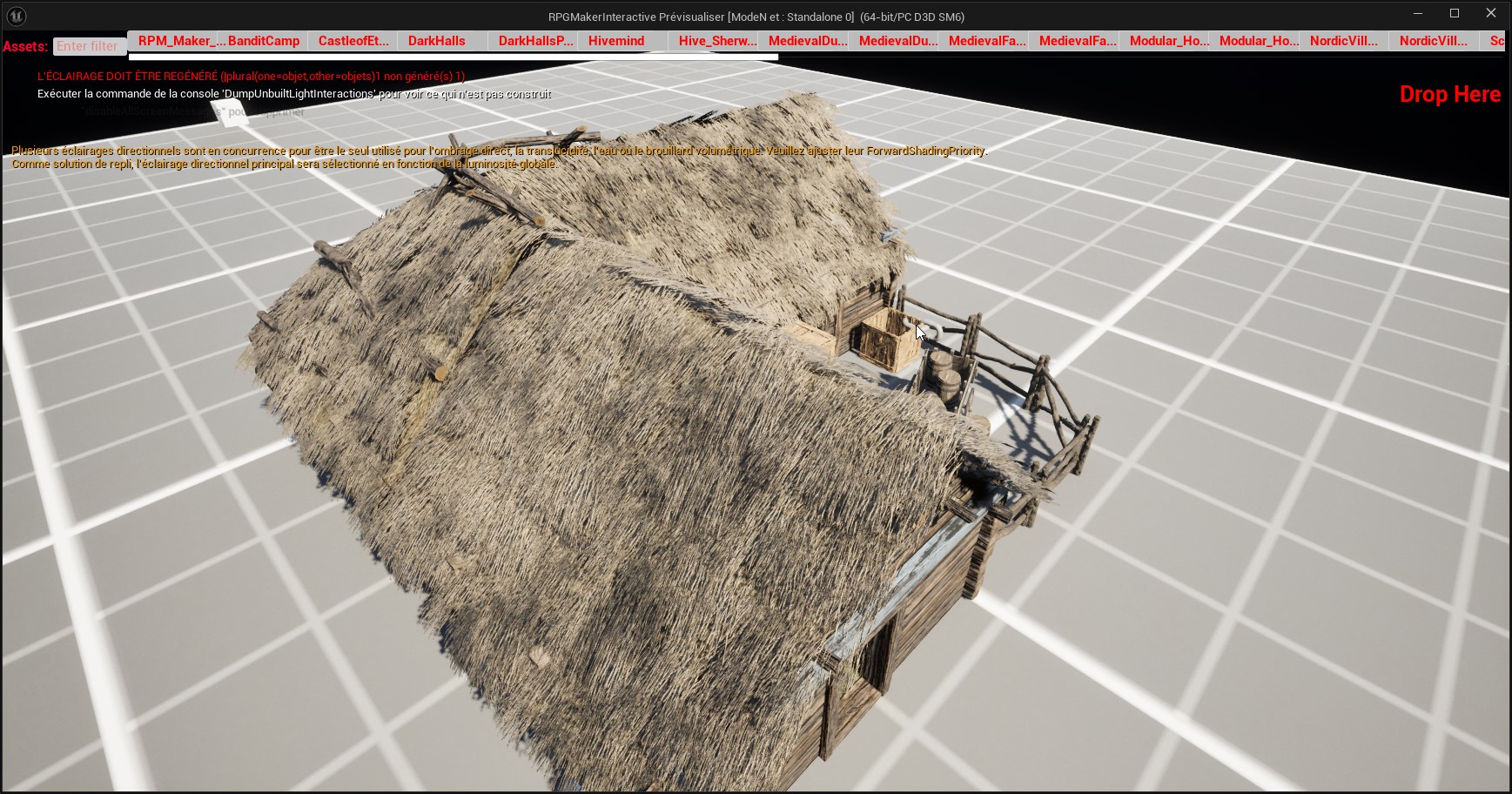
Task: Choose the first Modular_Ho... asset tab
Action: [x=1164, y=41]
